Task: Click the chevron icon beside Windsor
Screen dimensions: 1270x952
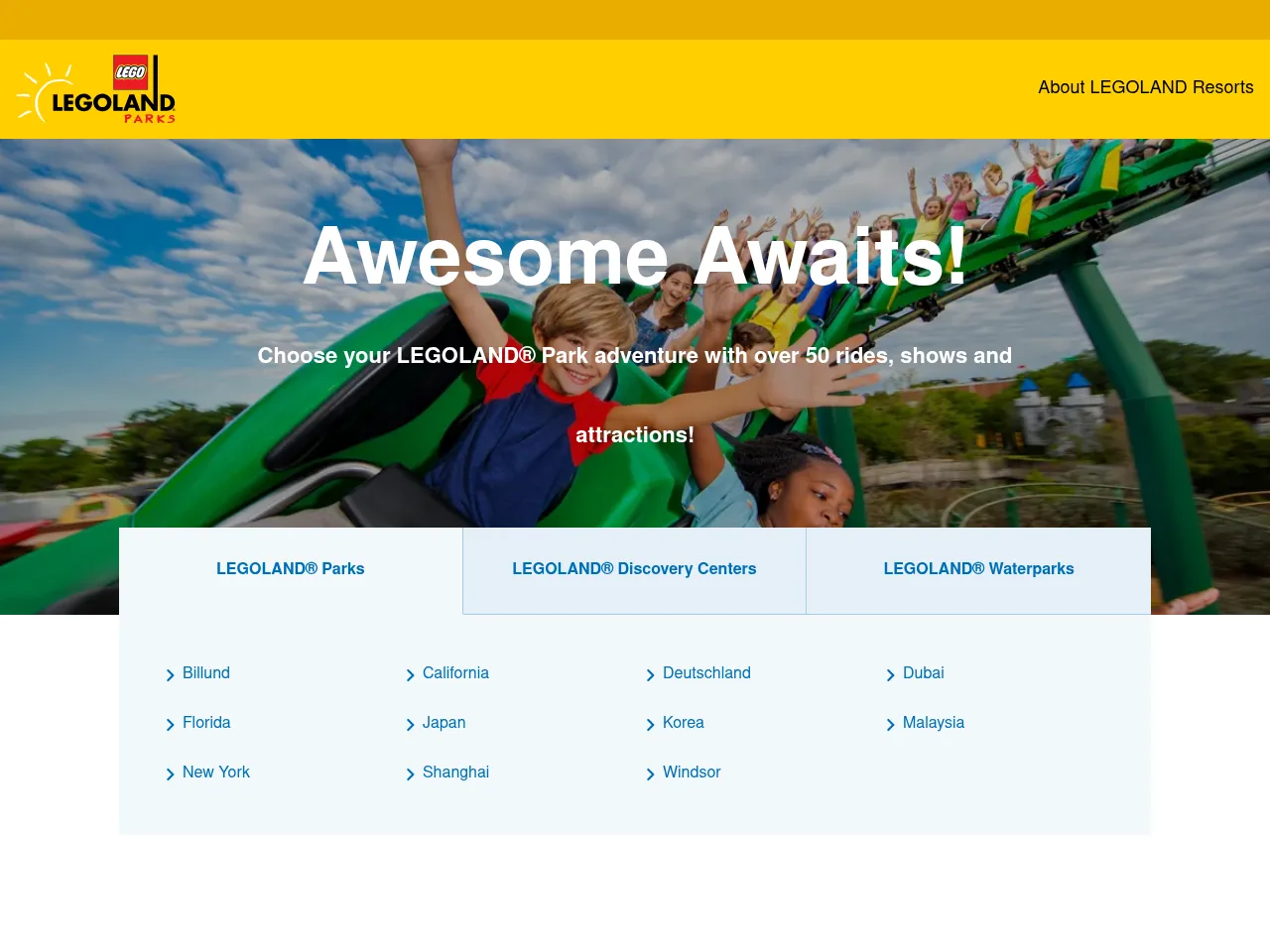Action: coord(651,774)
